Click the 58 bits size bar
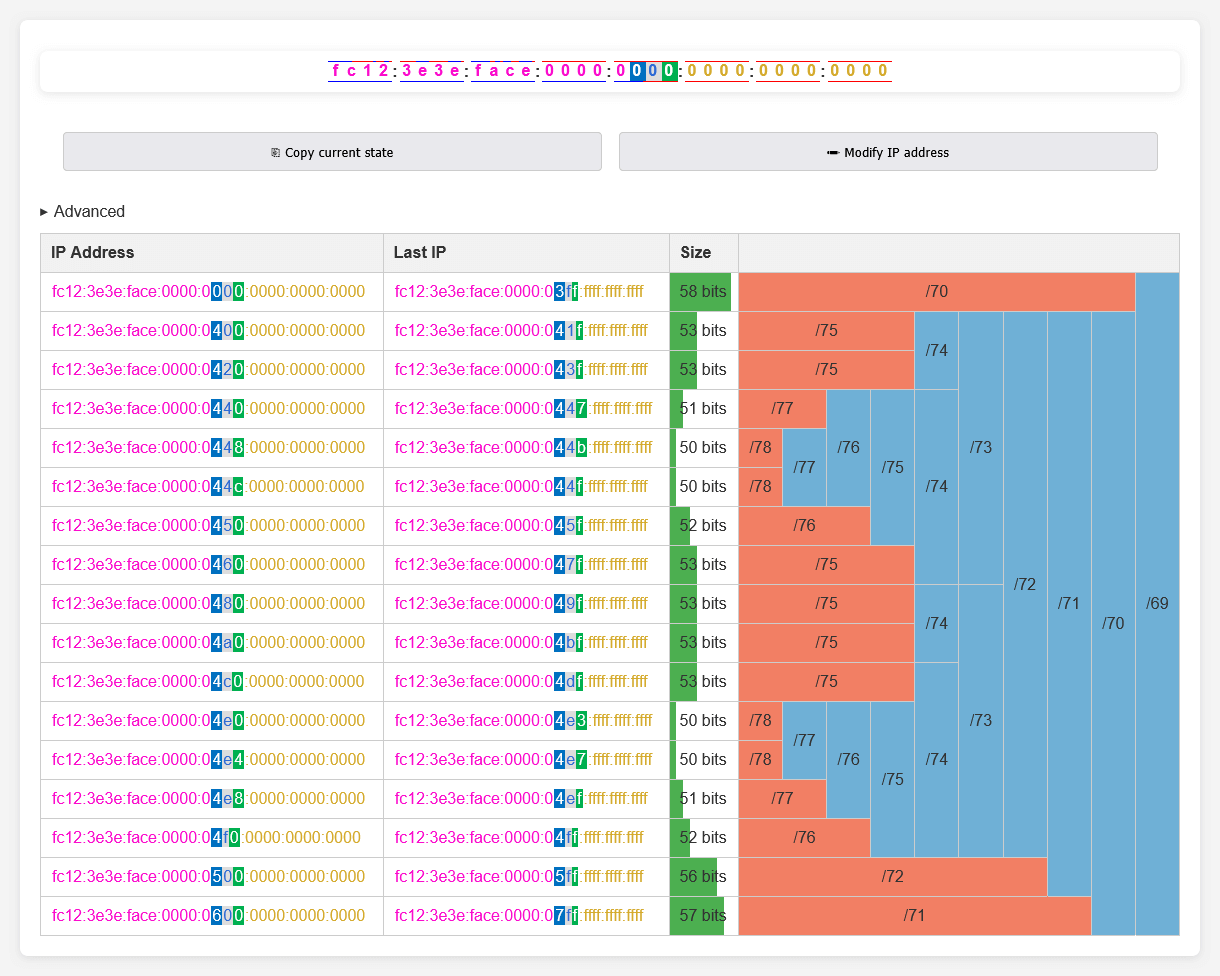This screenshot has height=976, width=1220. (x=702, y=292)
